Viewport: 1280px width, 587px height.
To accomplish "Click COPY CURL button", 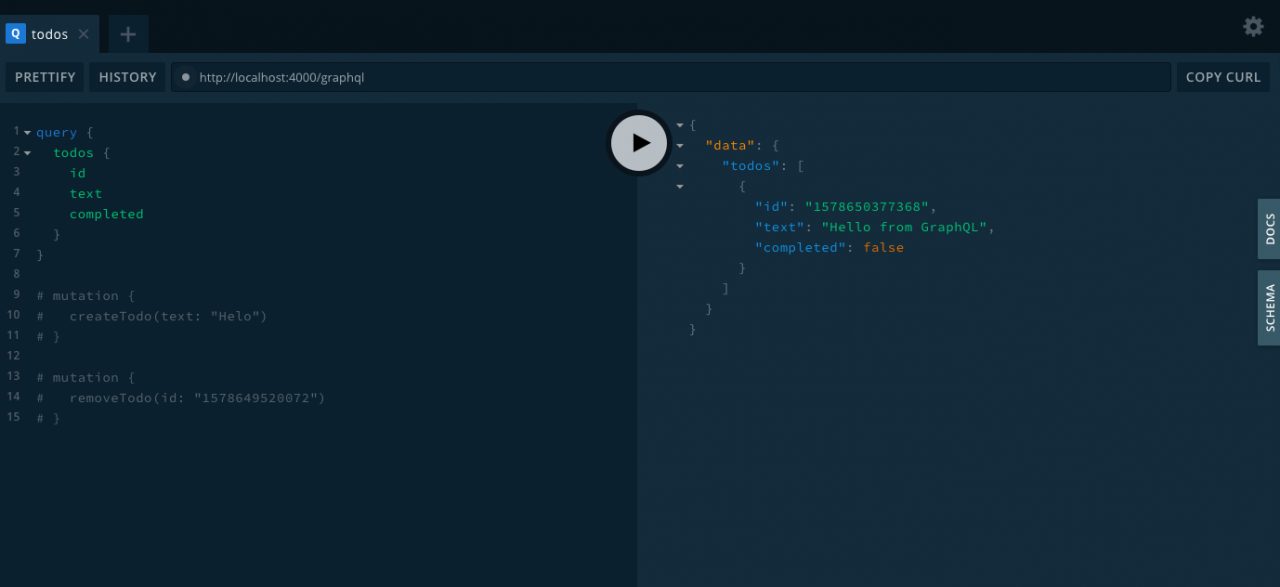I will coord(1222,77).
